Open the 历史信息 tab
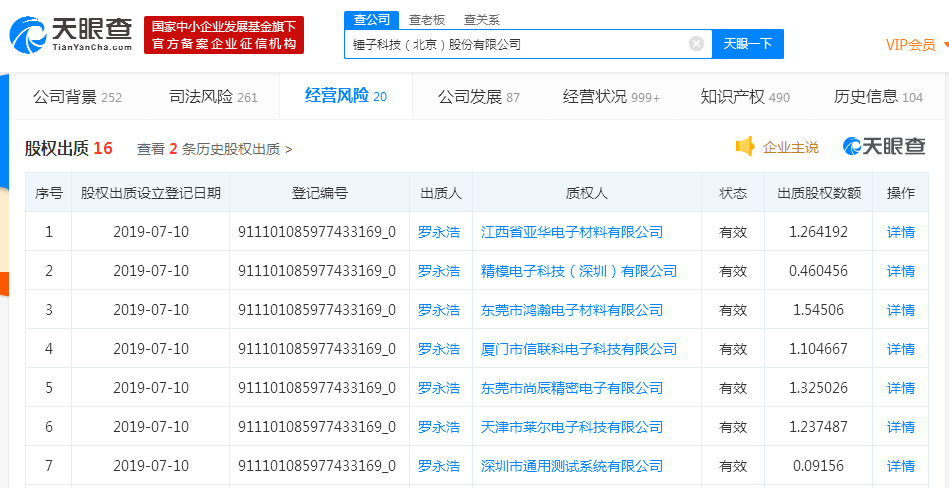Screen dimensions: 949x488 (x=878, y=97)
